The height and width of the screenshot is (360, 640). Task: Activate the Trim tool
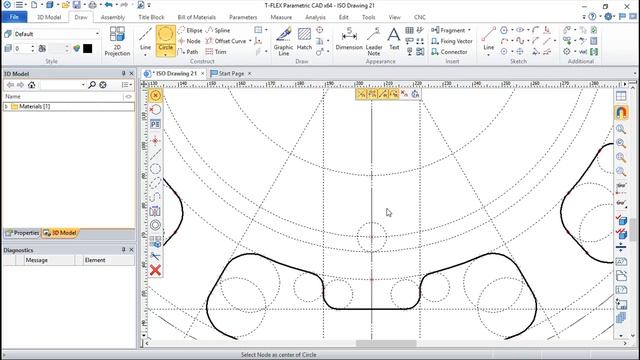pos(216,52)
